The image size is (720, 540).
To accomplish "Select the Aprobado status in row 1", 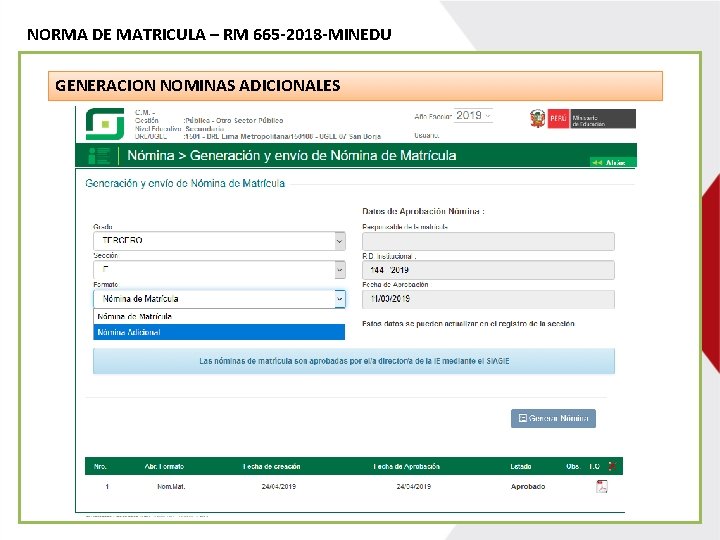I will pos(528,486).
